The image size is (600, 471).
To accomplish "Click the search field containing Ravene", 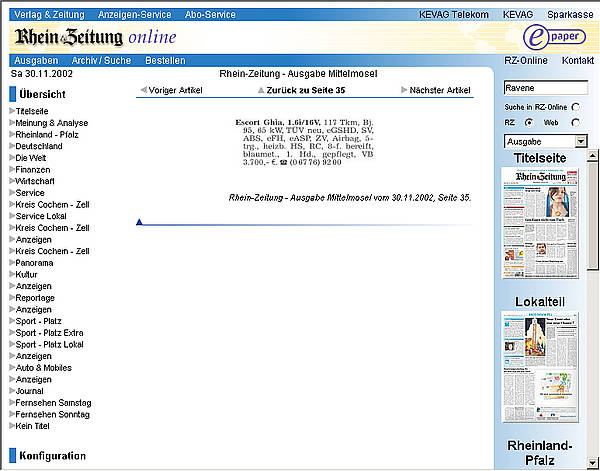I will (546, 88).
